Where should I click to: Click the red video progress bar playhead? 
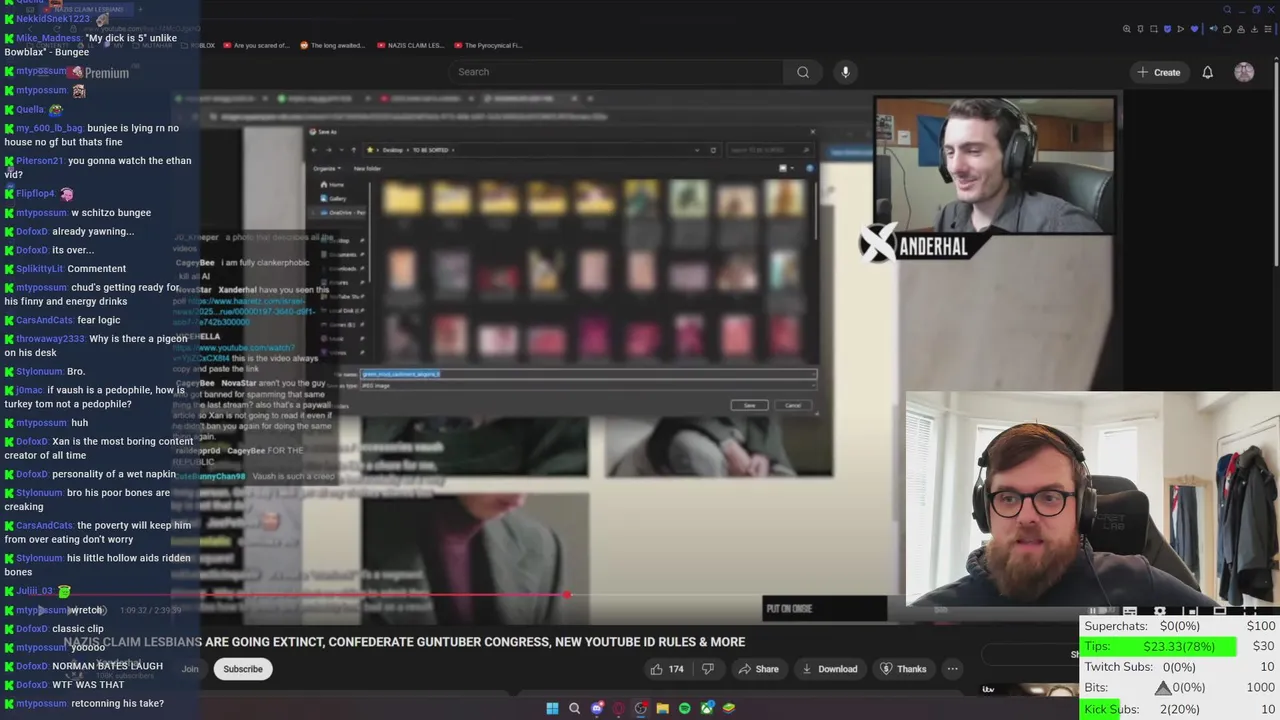tap(567, 595)
